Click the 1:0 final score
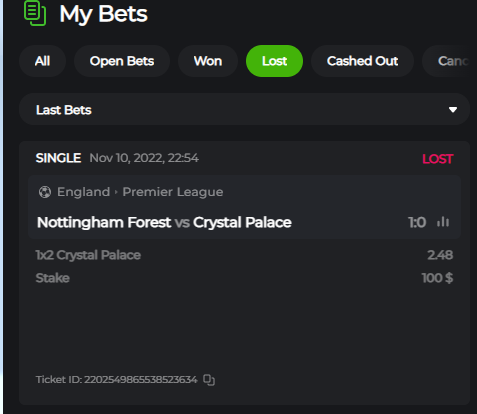 coord(417,222)
